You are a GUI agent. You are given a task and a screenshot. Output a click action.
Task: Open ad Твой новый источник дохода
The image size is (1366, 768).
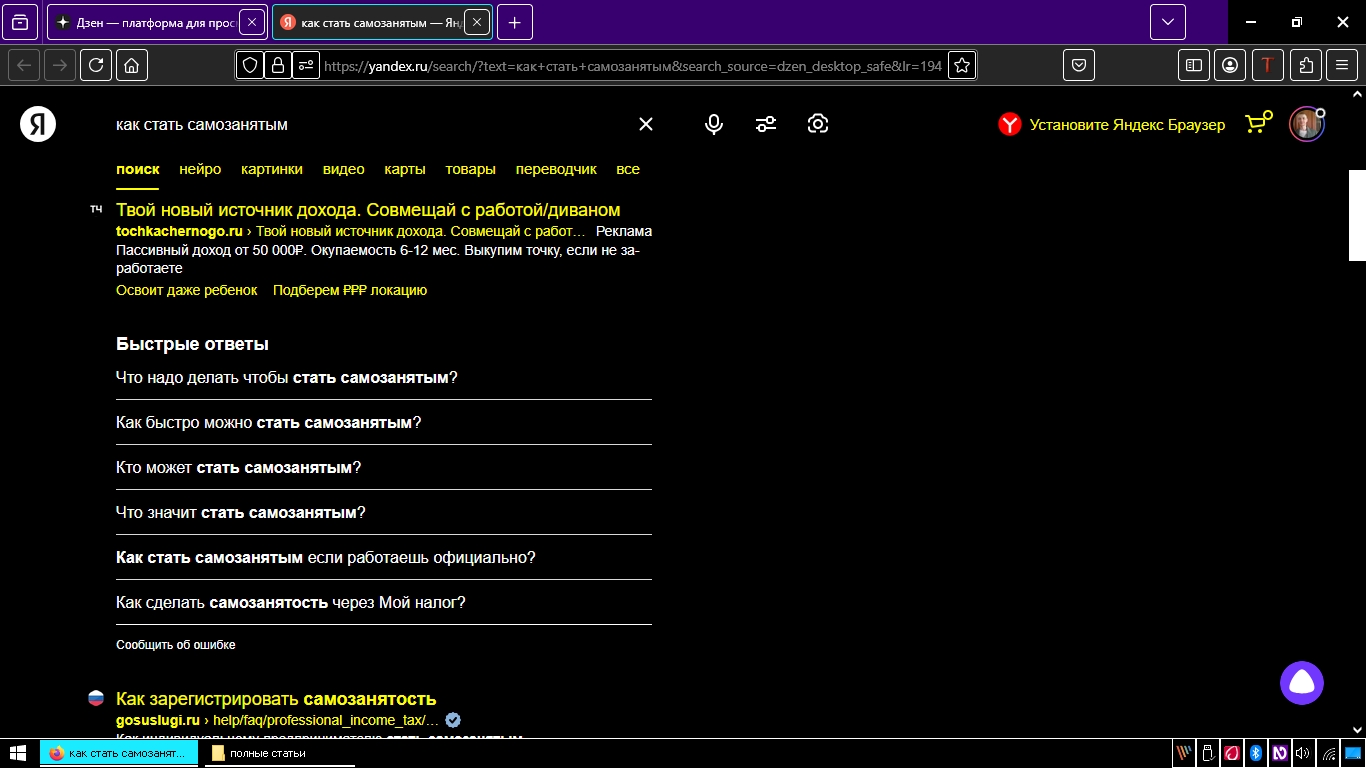point(368,210)
